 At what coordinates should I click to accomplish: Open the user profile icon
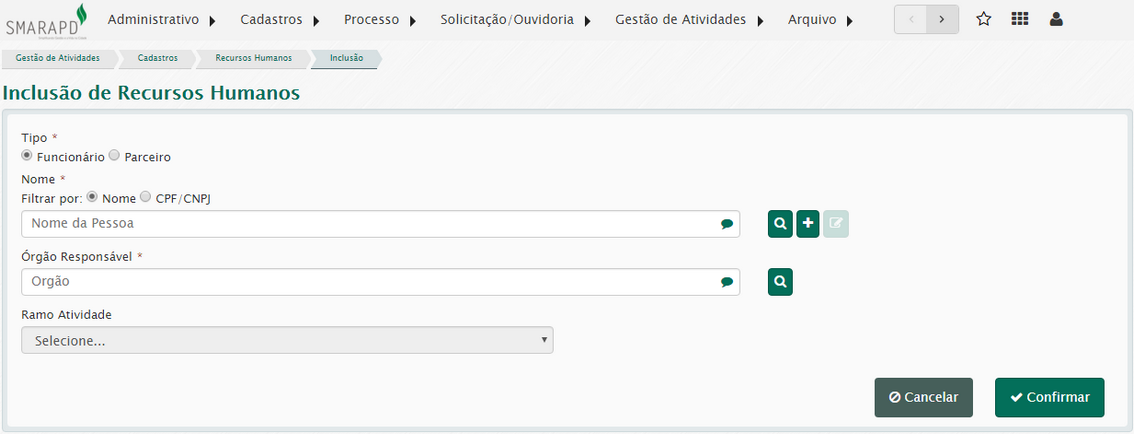pyautogui.click(x=1055, y=19)
